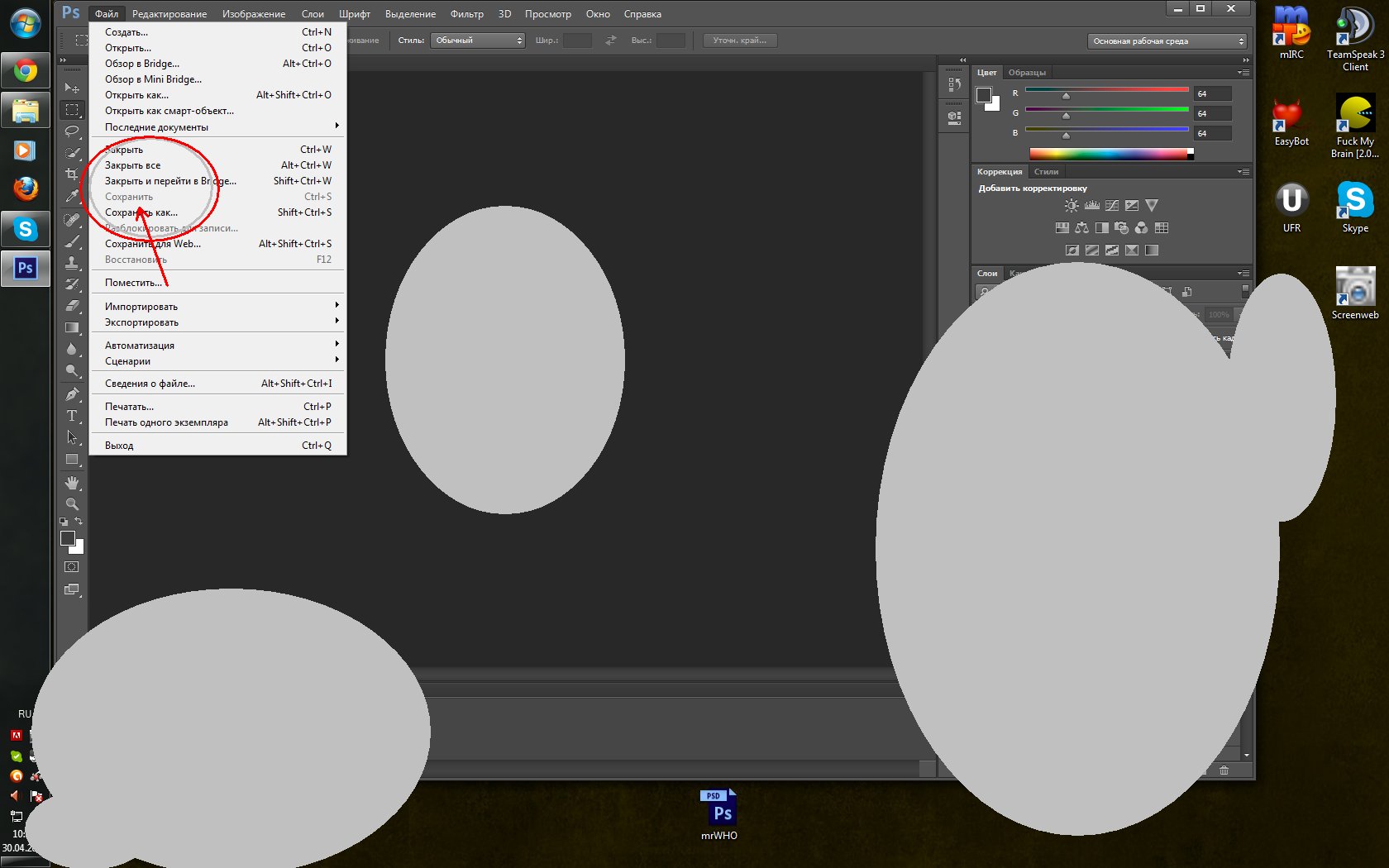Click the foreground color swatch in toolbar
The image size is (1389, 868).
[x=68, y=538]
